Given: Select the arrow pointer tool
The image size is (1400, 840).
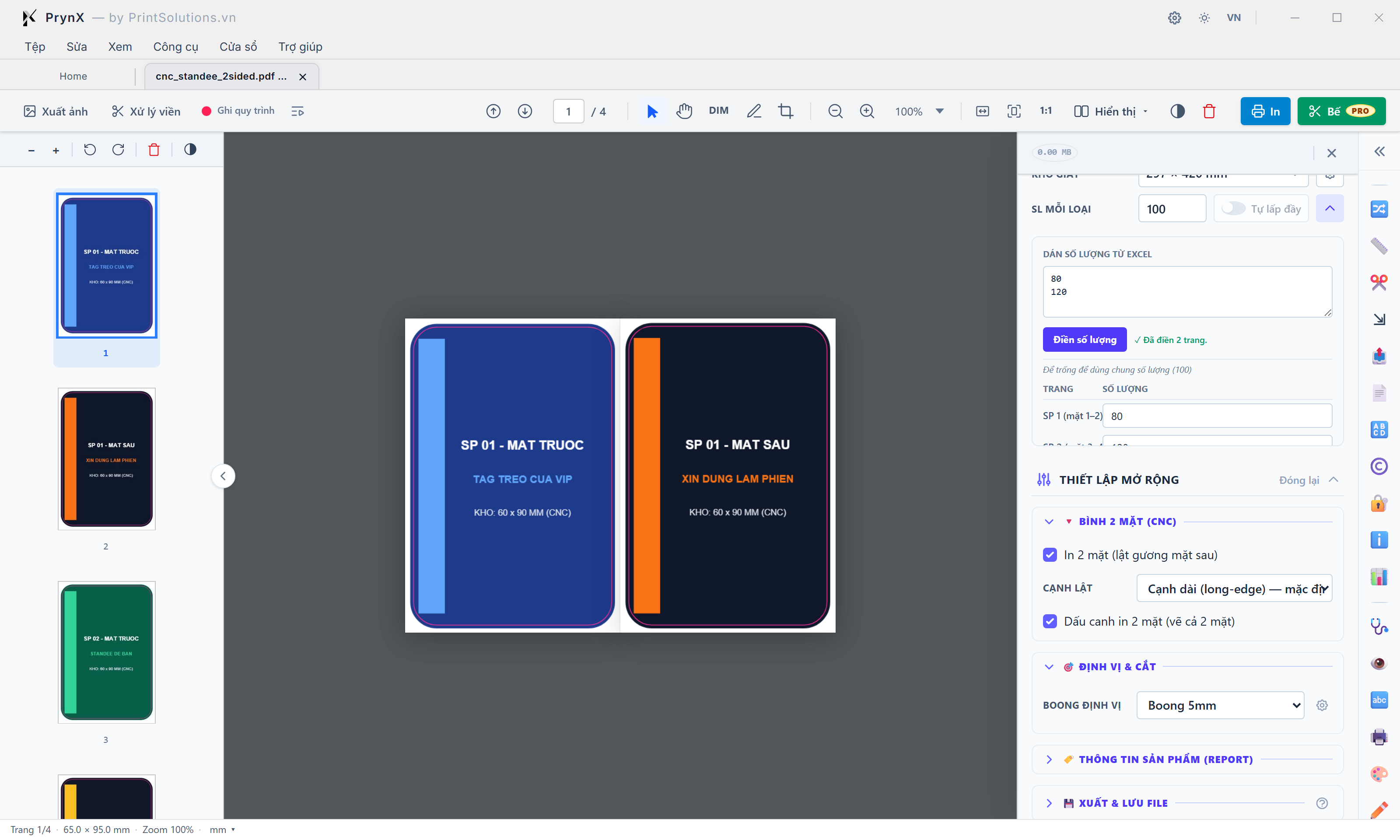Looking at the screenshot, I should (652, 112).
